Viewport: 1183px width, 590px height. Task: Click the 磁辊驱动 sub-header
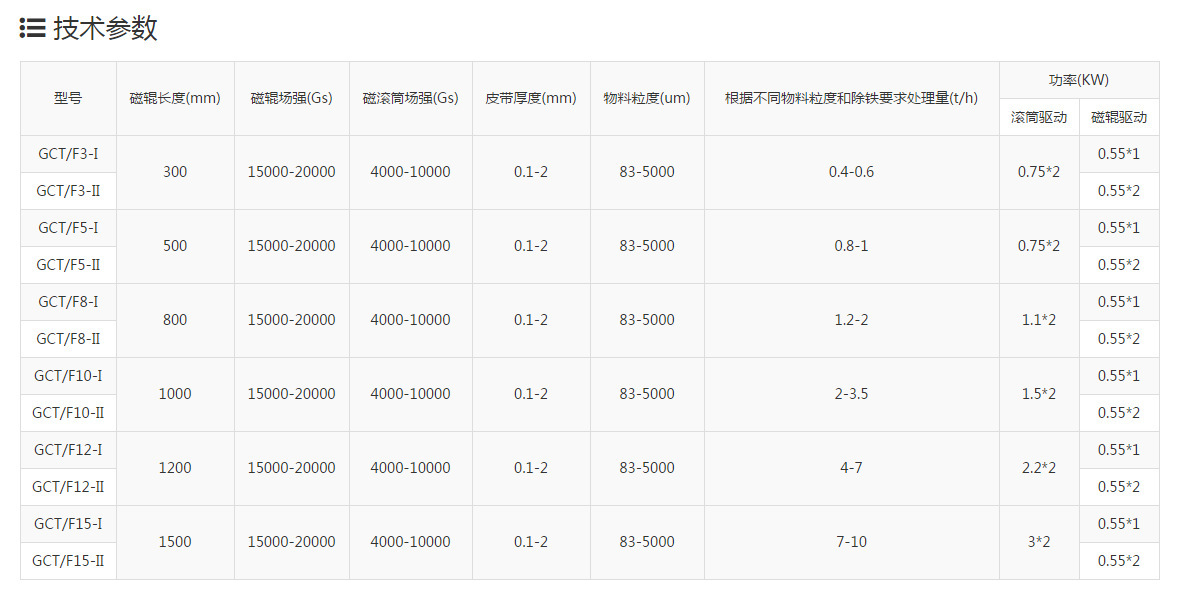click(x=1119, y=117)
